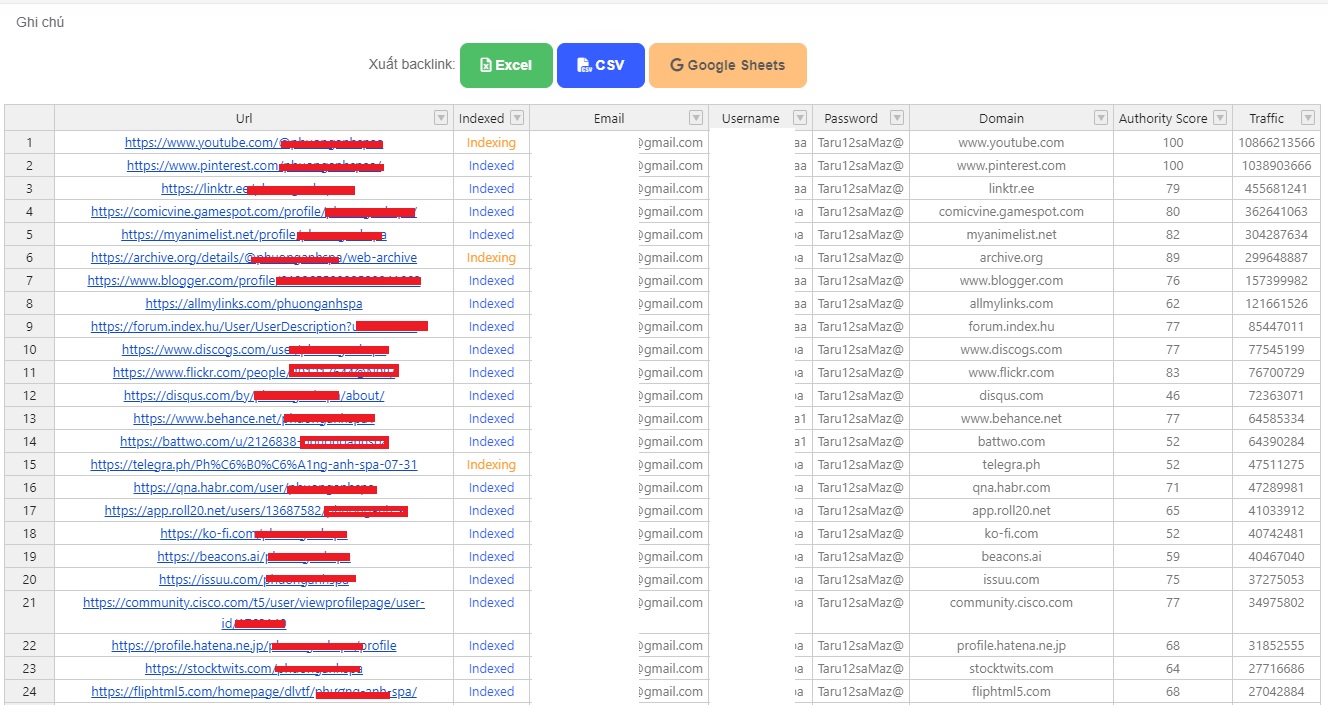Open the battwo.com user link
Viewport: 1328px width, 705px height.
[x=254, y=442]
